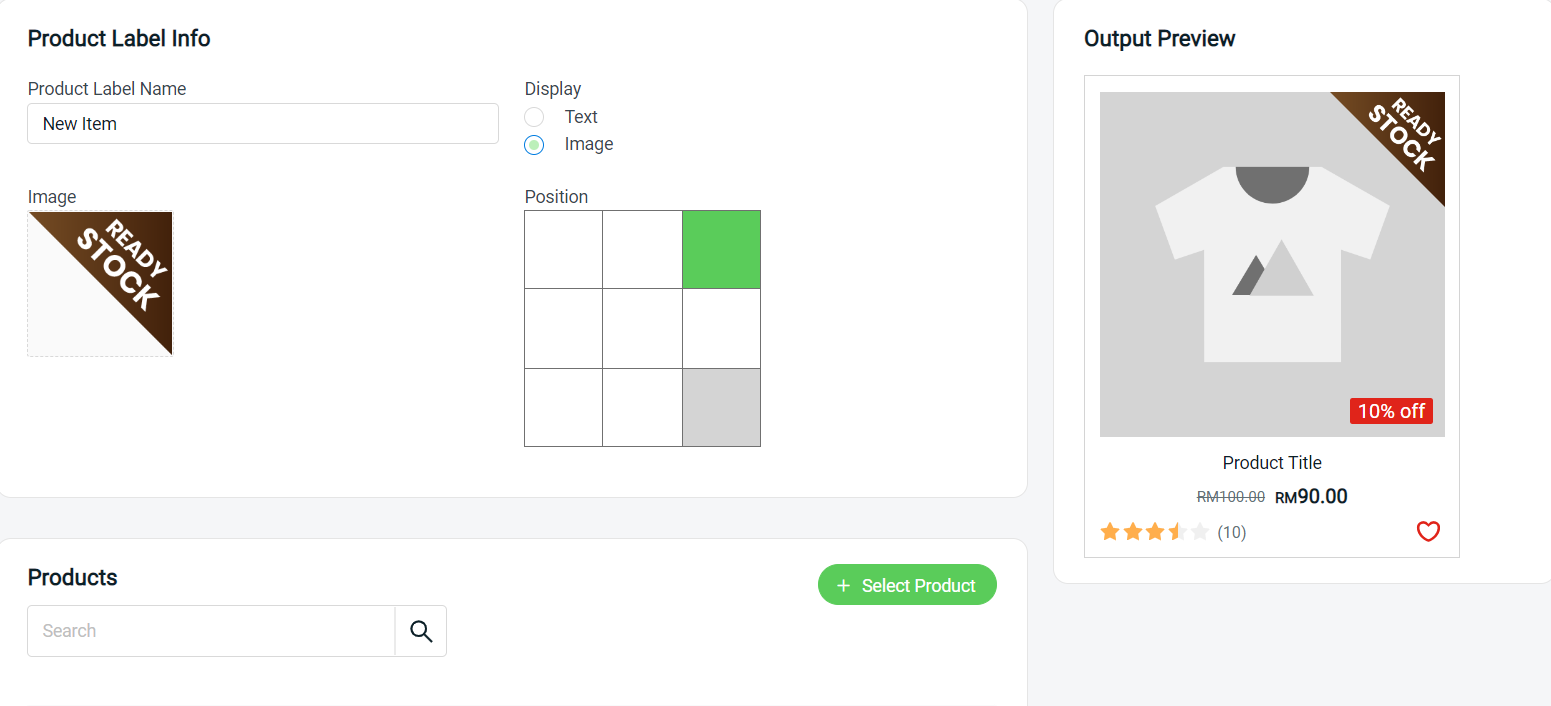Choose the green top-right position cell

721,250
